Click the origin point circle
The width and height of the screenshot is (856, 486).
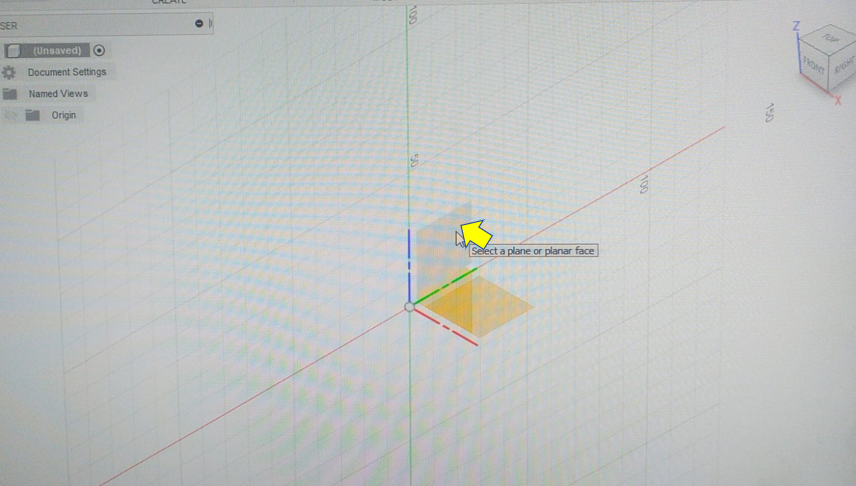(409, 307)
